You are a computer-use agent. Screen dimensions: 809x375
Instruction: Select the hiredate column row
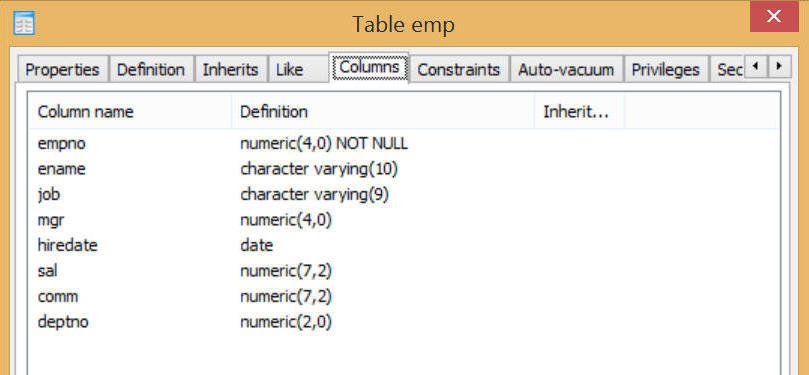tap(403, 245)
